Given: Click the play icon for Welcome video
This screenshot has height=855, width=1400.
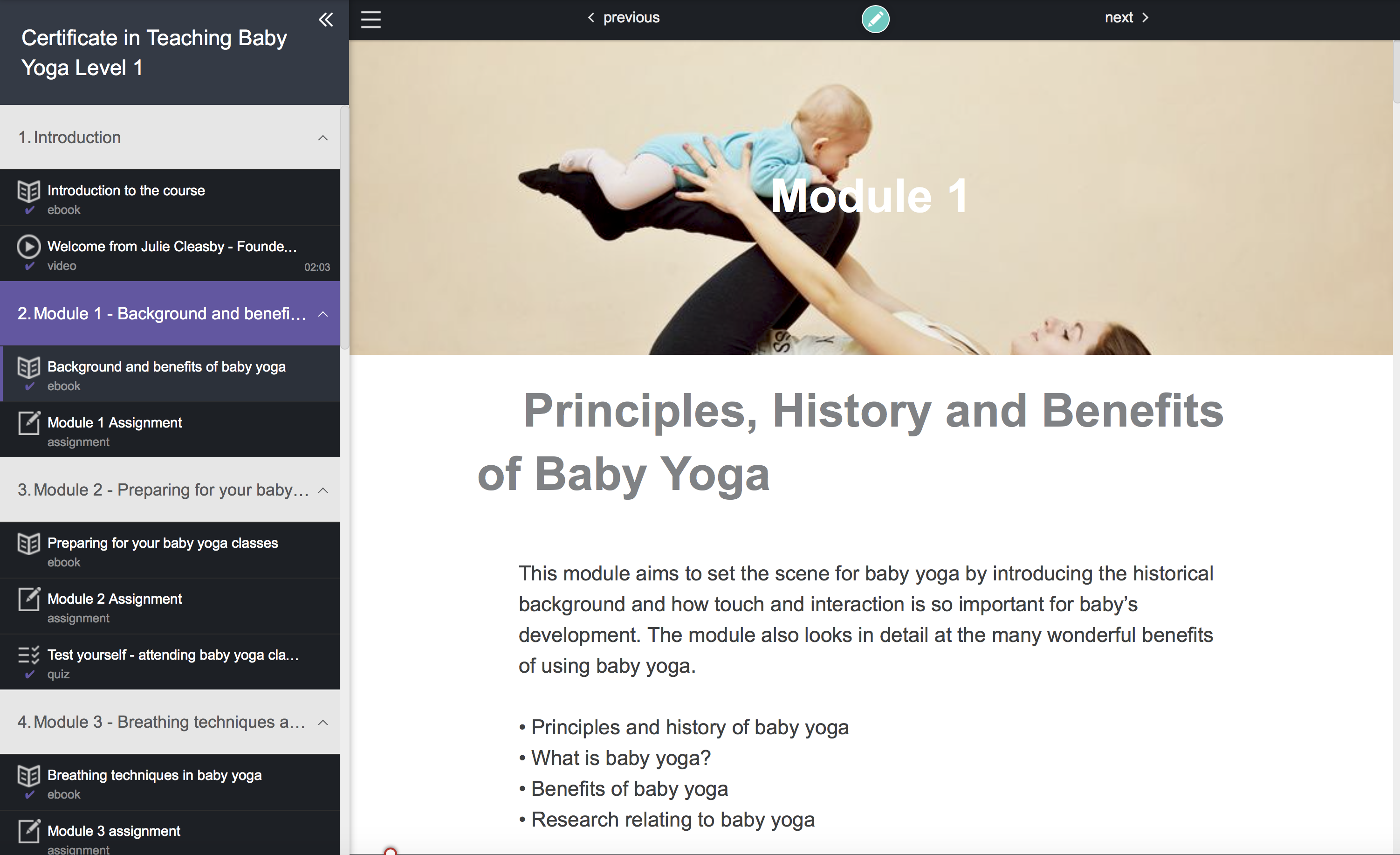Looking at the screenshot, I should (x=28, y=247).
